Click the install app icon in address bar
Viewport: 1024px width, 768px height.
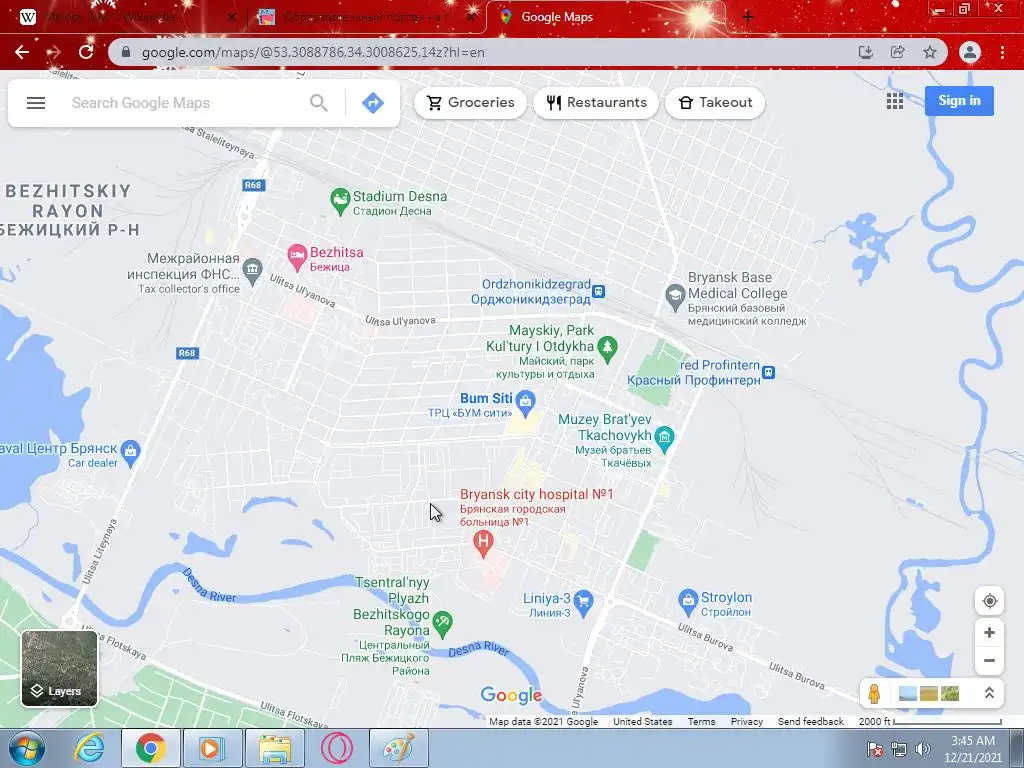(866, 52)
